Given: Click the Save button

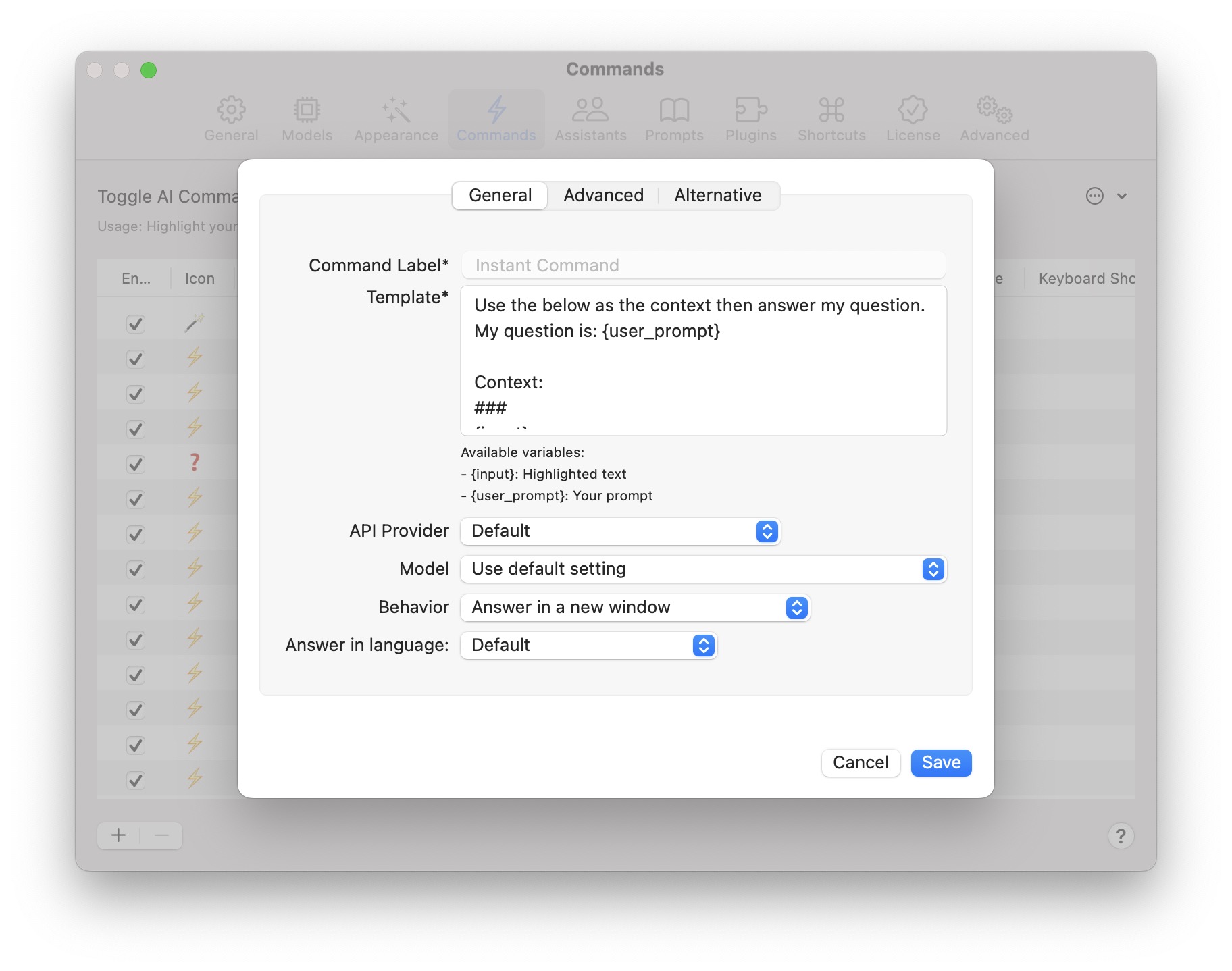Looking at the screenshot, I should point(940,763).
